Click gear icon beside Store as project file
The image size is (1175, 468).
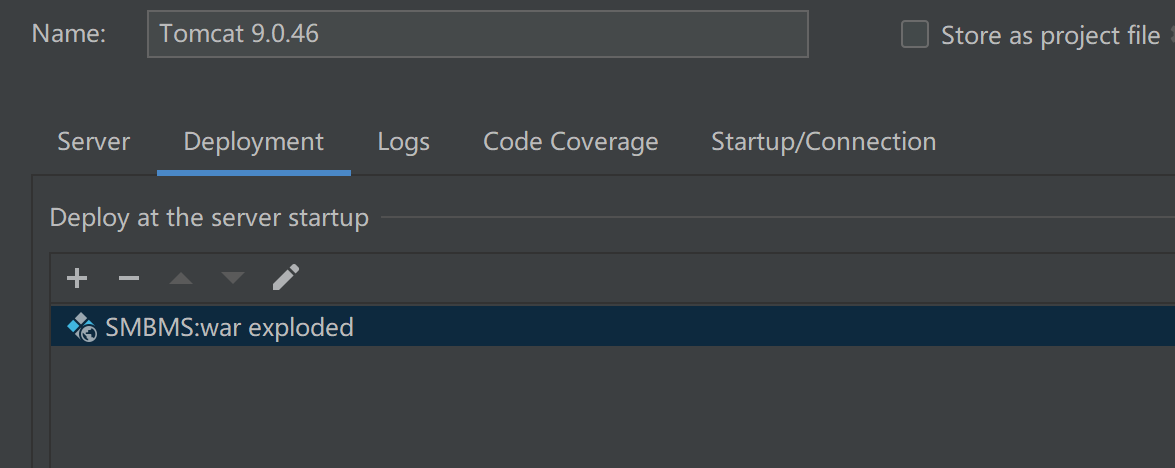click(x=1170, y=36)
